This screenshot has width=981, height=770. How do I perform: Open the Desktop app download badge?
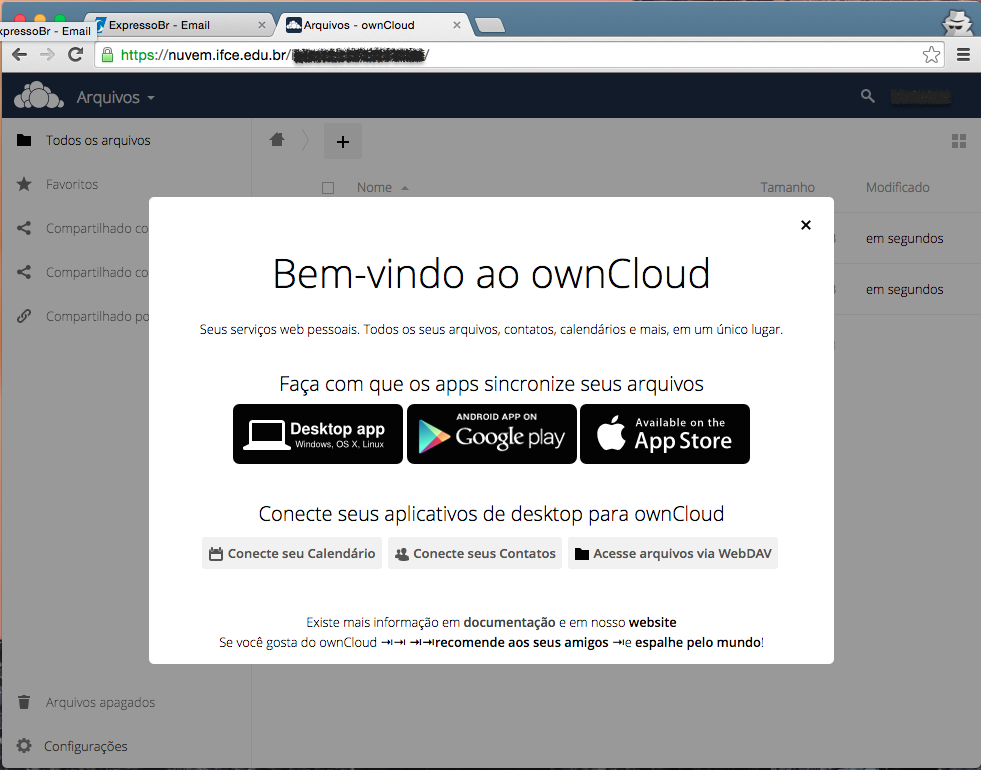coord(318,434)
